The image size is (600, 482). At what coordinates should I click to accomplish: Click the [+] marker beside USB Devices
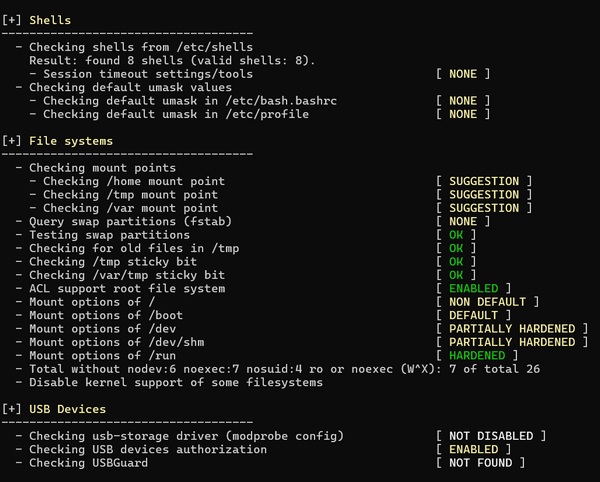[13, 409]
